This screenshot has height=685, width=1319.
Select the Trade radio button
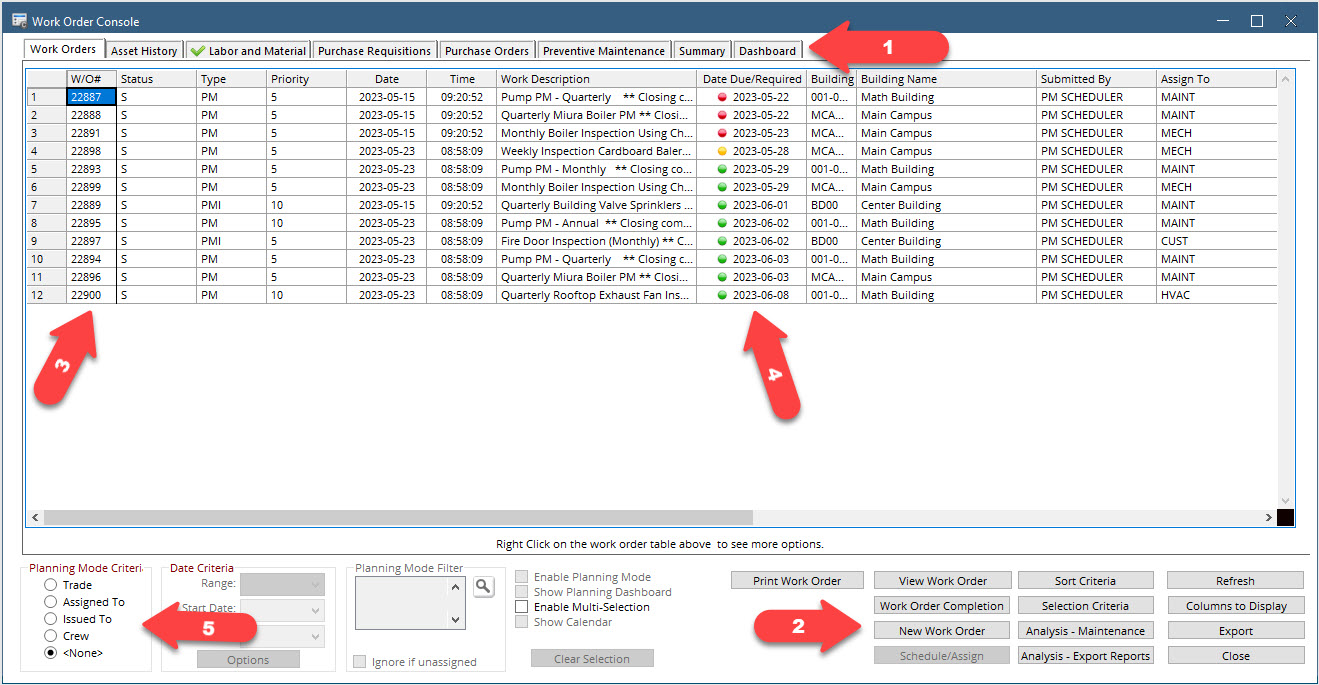coord(50,585)
